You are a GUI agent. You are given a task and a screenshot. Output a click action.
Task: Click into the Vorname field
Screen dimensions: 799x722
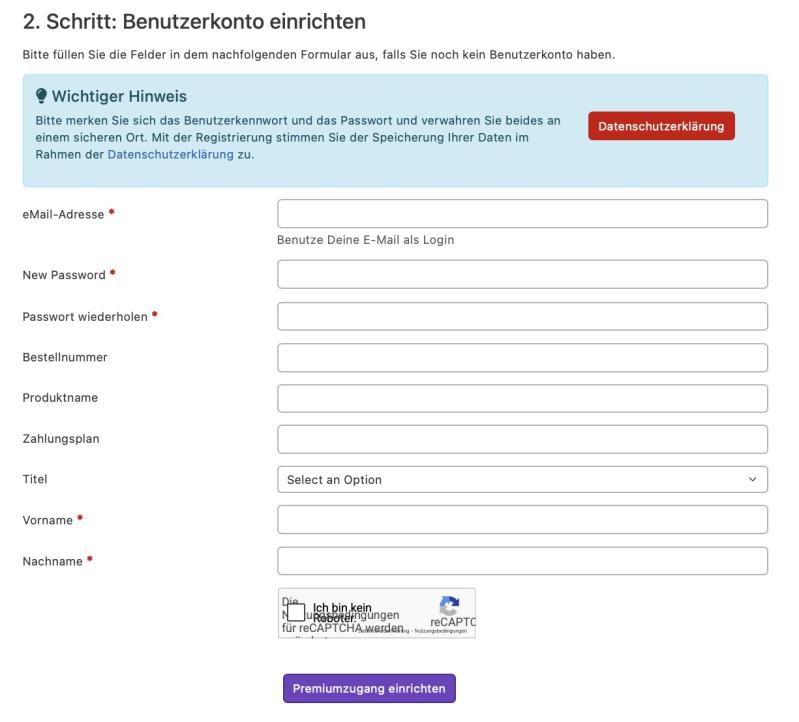[522, 520]
